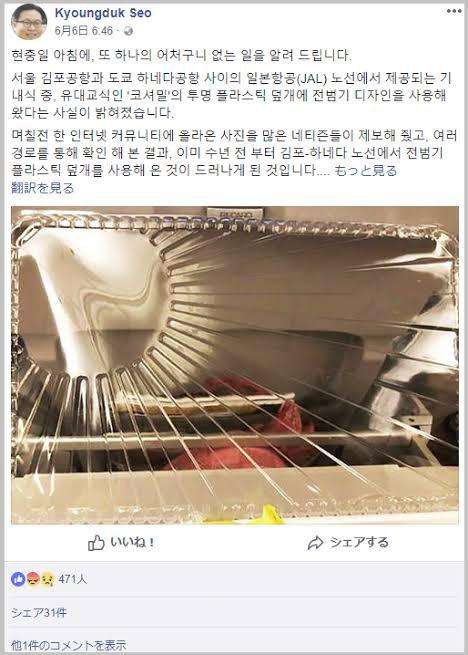The width and height of the screenshot is (468, 655).
Task: Click the post's Korean body text
Action: [x=234, y=113]
